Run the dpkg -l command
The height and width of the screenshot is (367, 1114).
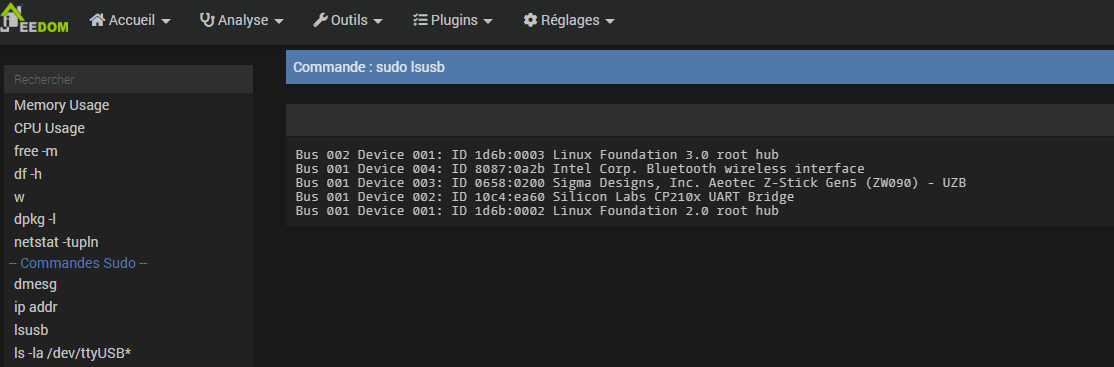[35, 219]
